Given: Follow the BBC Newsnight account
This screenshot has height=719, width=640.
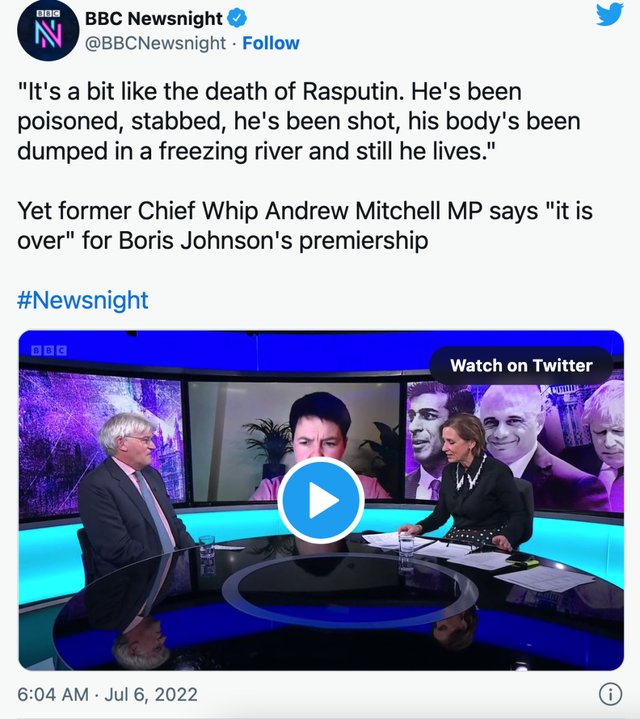Looking at the screenshot, I should 270,43.
